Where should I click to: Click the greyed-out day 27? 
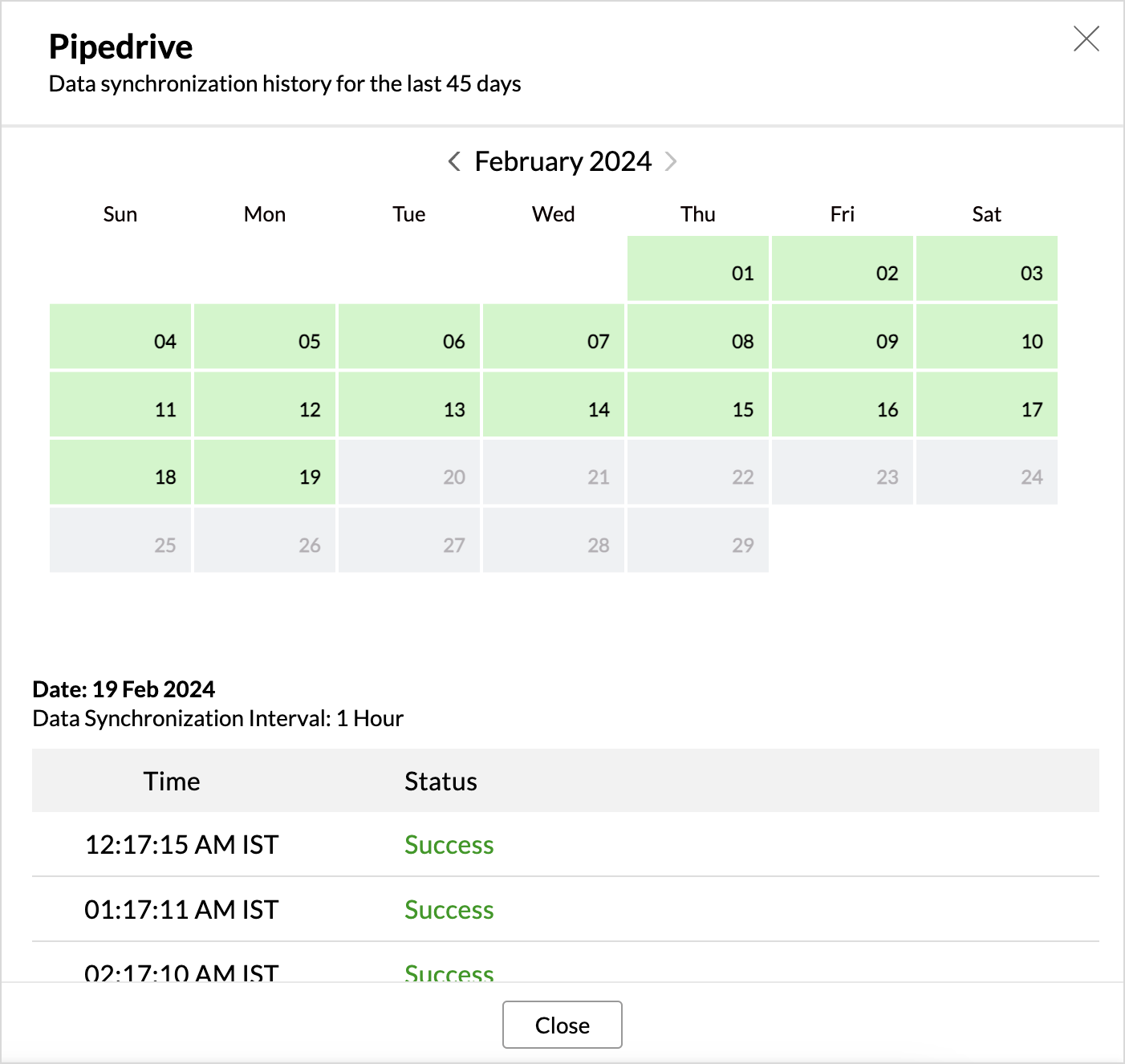tap(409, 540)
